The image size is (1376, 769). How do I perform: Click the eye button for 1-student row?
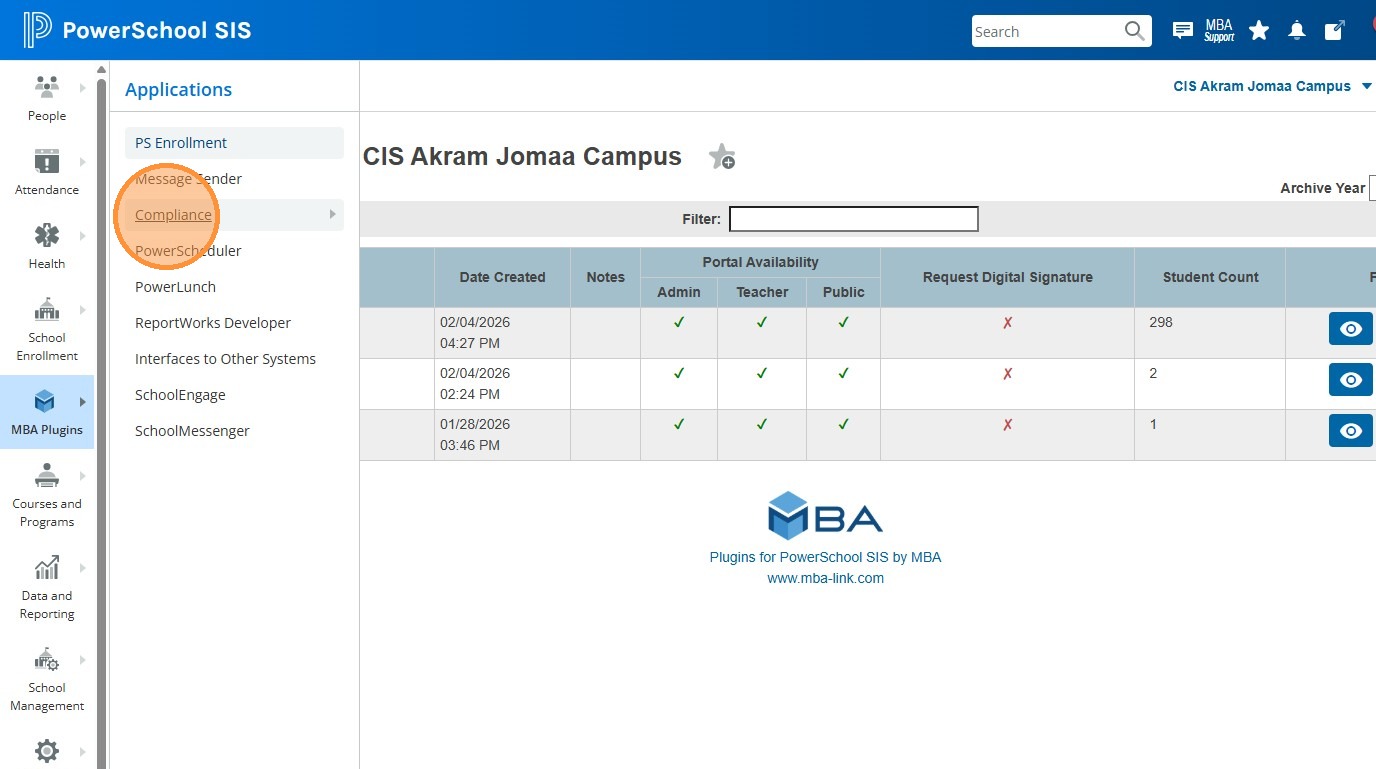[x=1350, y=431]
